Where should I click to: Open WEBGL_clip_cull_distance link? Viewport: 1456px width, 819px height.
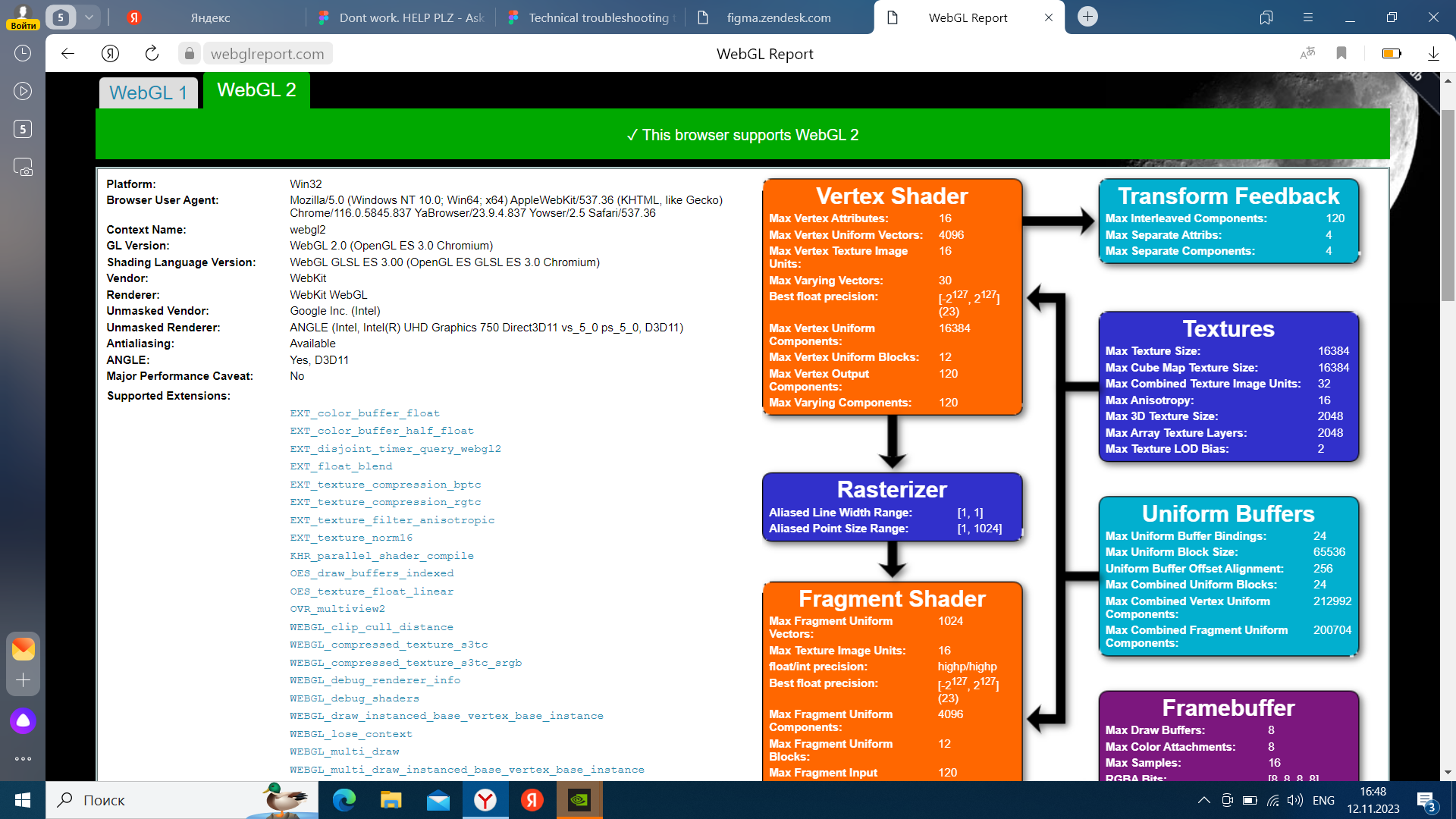372,627
